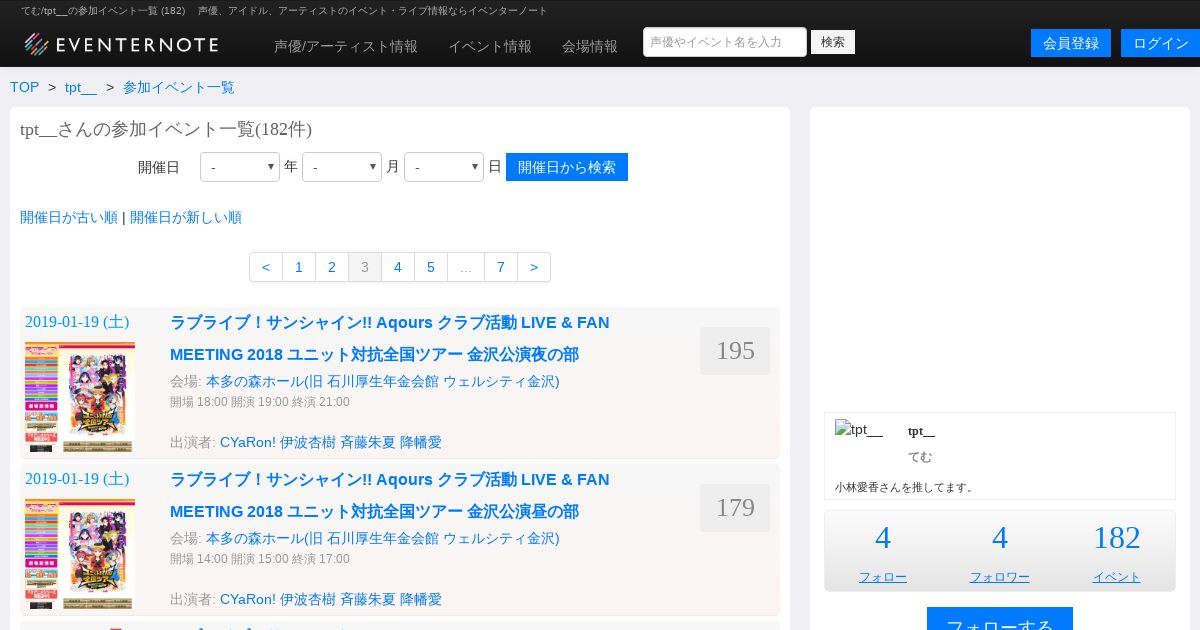
Task: Click participant count 179
Action: (735, 508)
